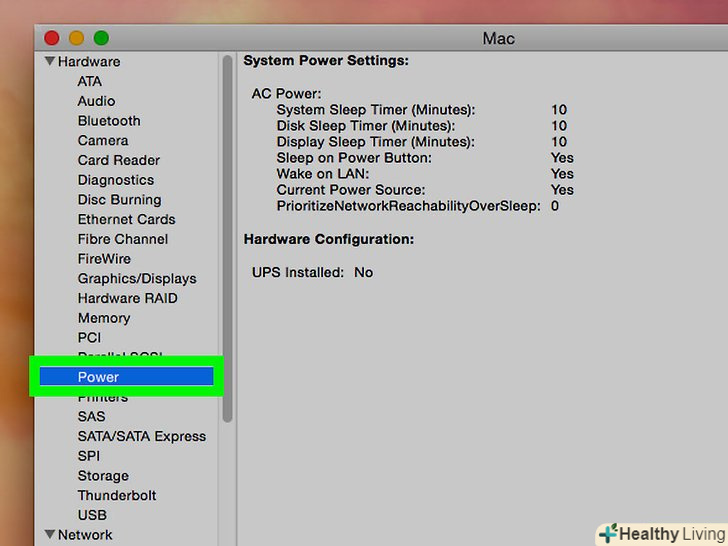Click Disk Sleep Timer (Minutes) row
The height and width of the screenshot is (546, 728).
point(422,126)
